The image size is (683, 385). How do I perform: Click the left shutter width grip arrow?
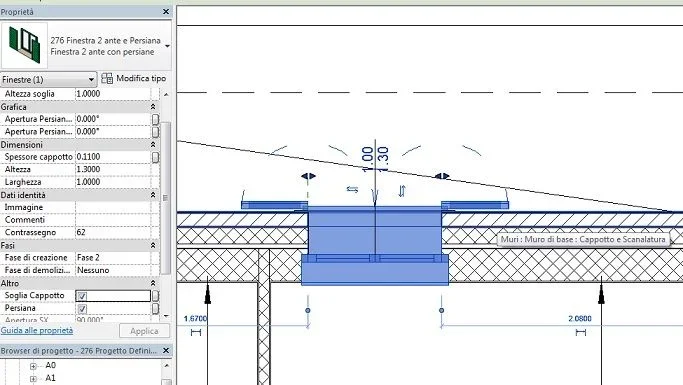coord(308,176)
